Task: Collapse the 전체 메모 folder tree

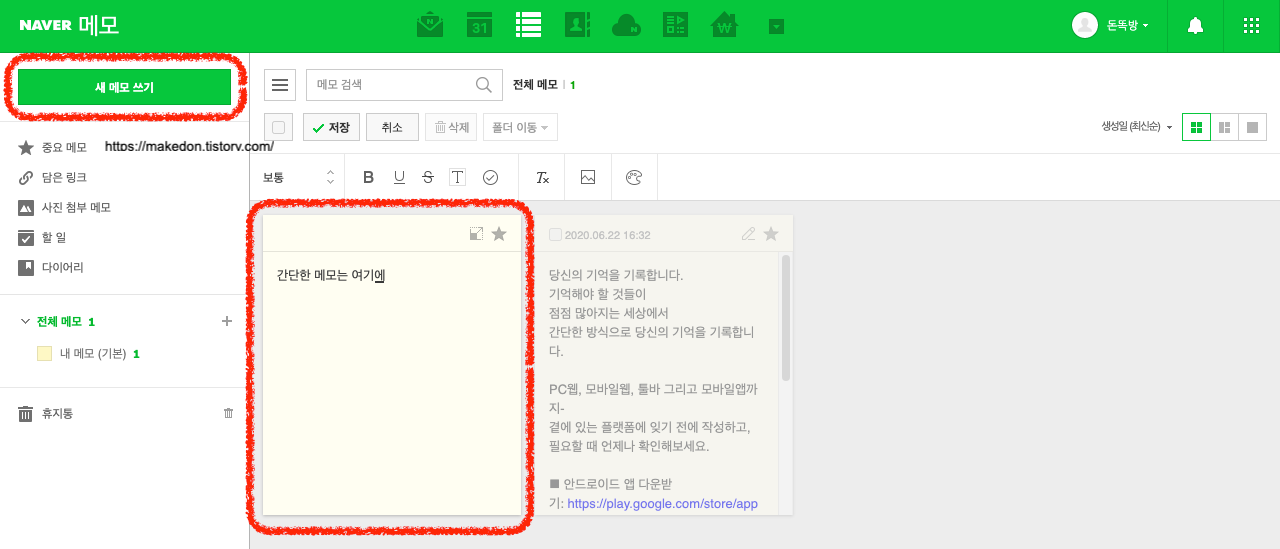Action: 25,322
